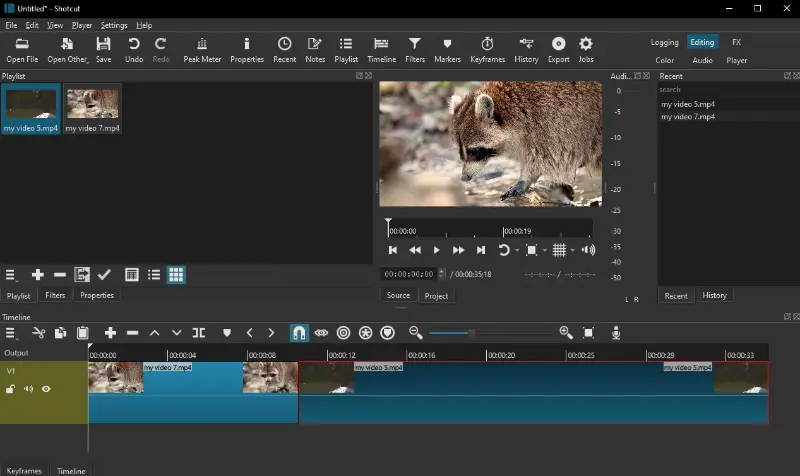800x476 pixels.
Task: Switch to the Project tab
Action: pyautogui.click(x=436, y=296)
